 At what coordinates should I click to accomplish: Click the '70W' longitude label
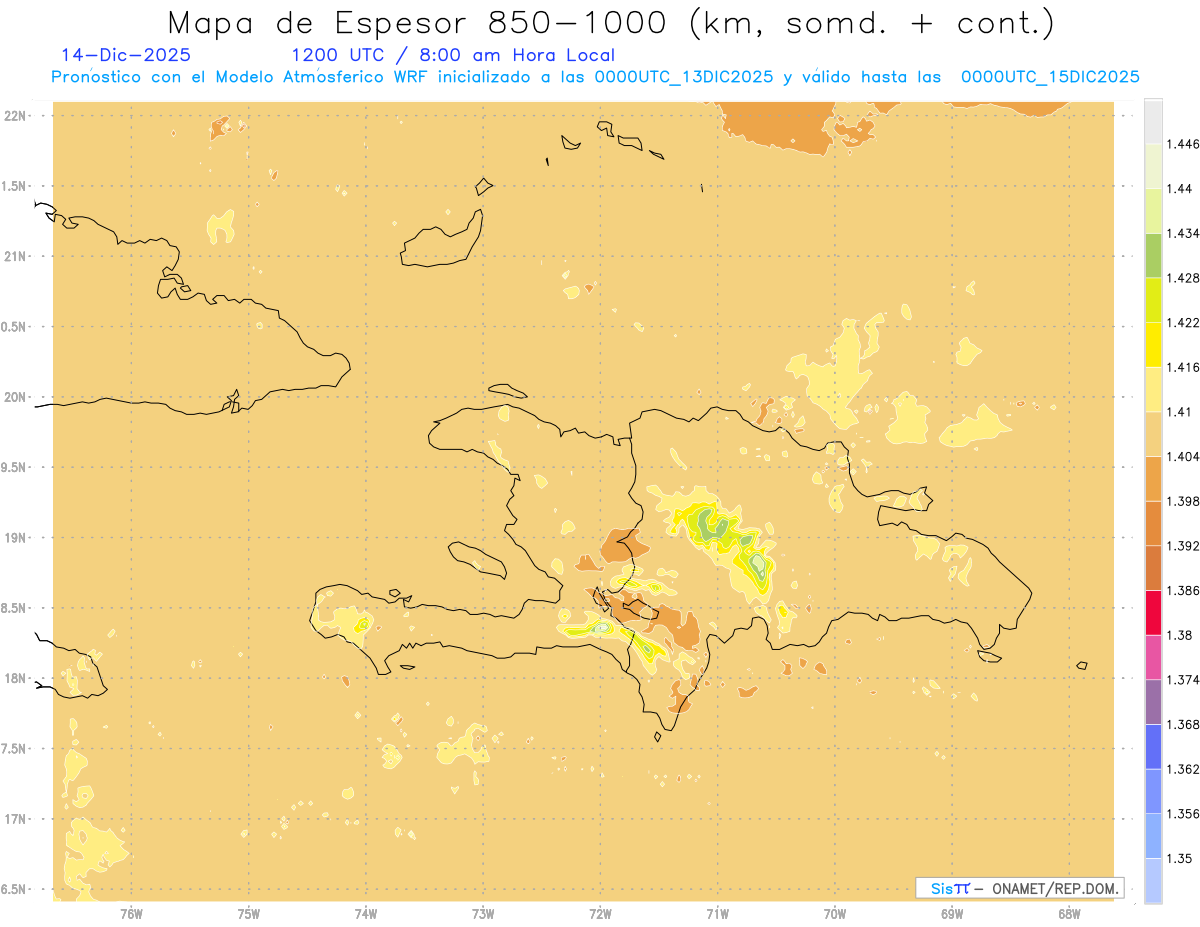(835, 914)
